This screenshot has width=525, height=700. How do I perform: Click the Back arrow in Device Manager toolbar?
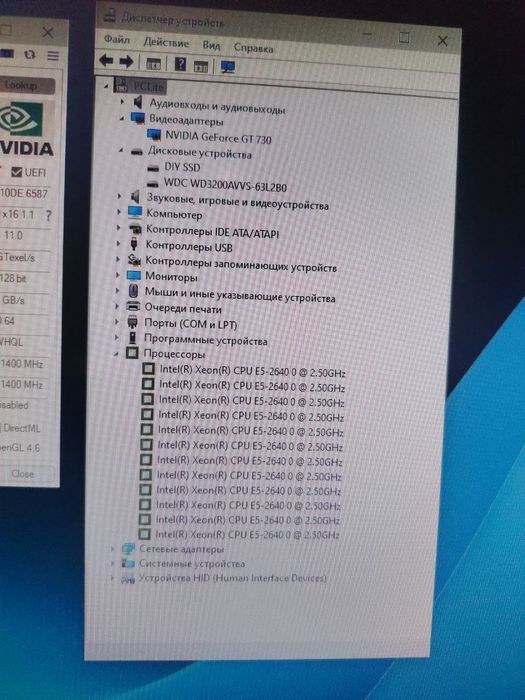click(x=106, y=60)
